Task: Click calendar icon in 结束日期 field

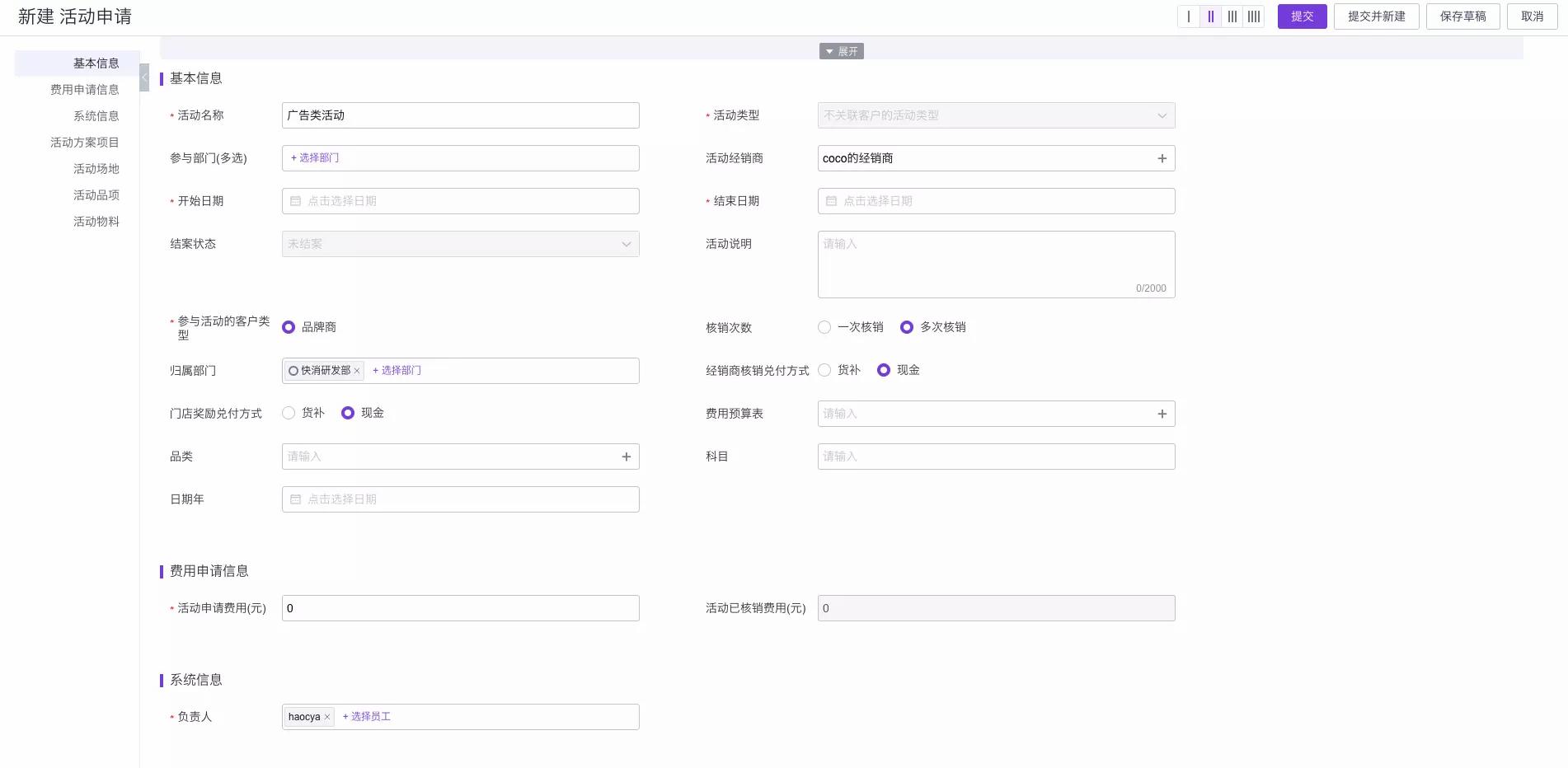Action: click(831, 201)
